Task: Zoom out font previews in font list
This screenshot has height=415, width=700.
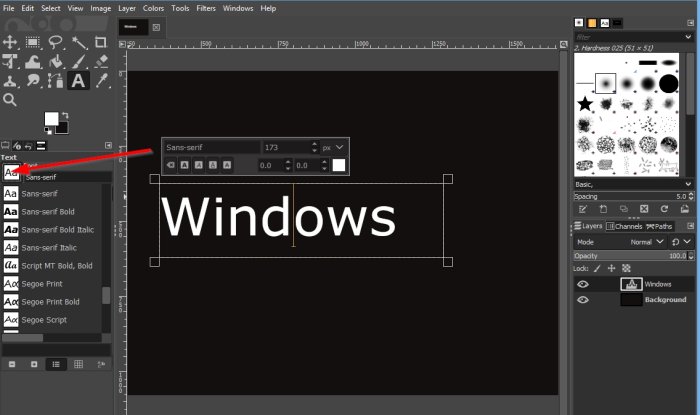Action: click(12, 365)
